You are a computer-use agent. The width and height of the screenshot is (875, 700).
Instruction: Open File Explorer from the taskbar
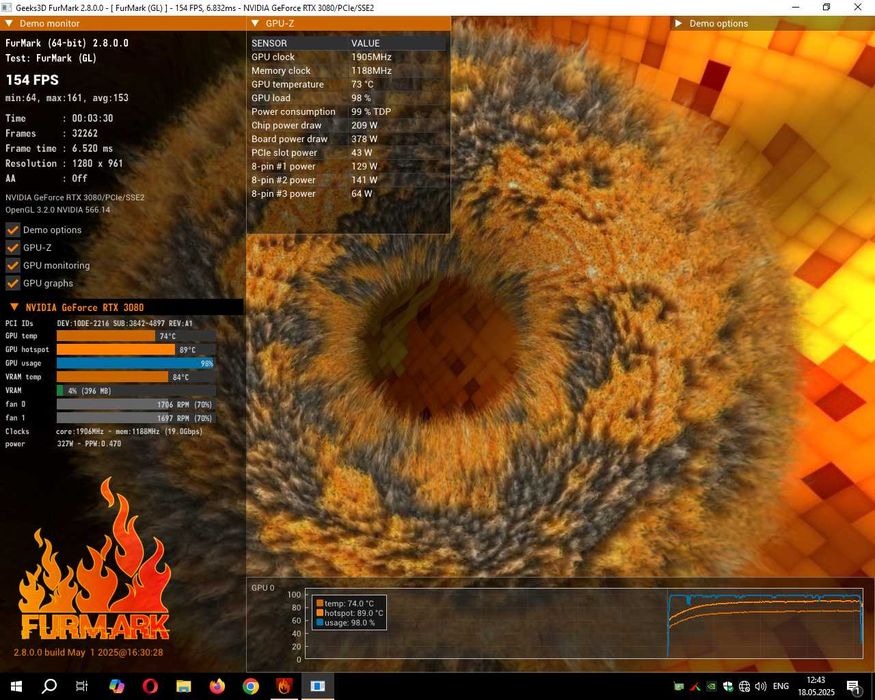click(x=184, y=686)
